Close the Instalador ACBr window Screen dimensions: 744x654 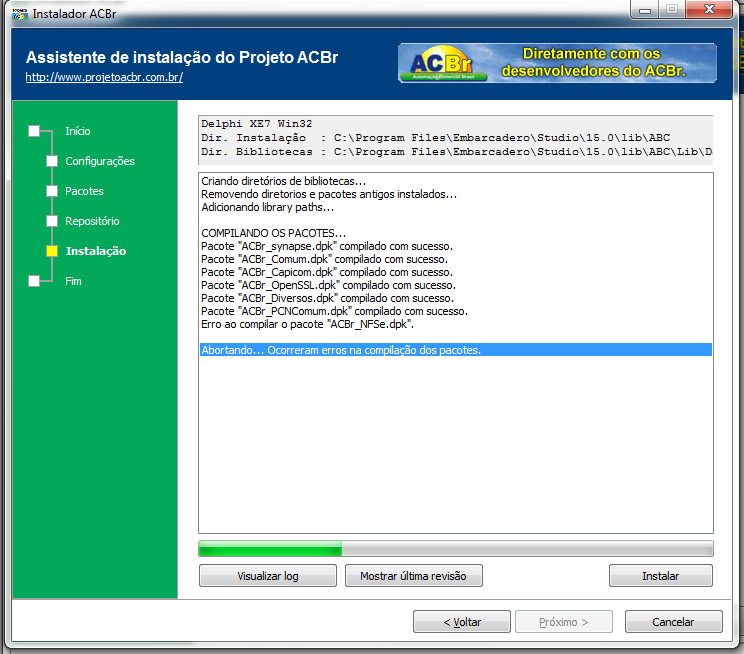coord(709,9)
